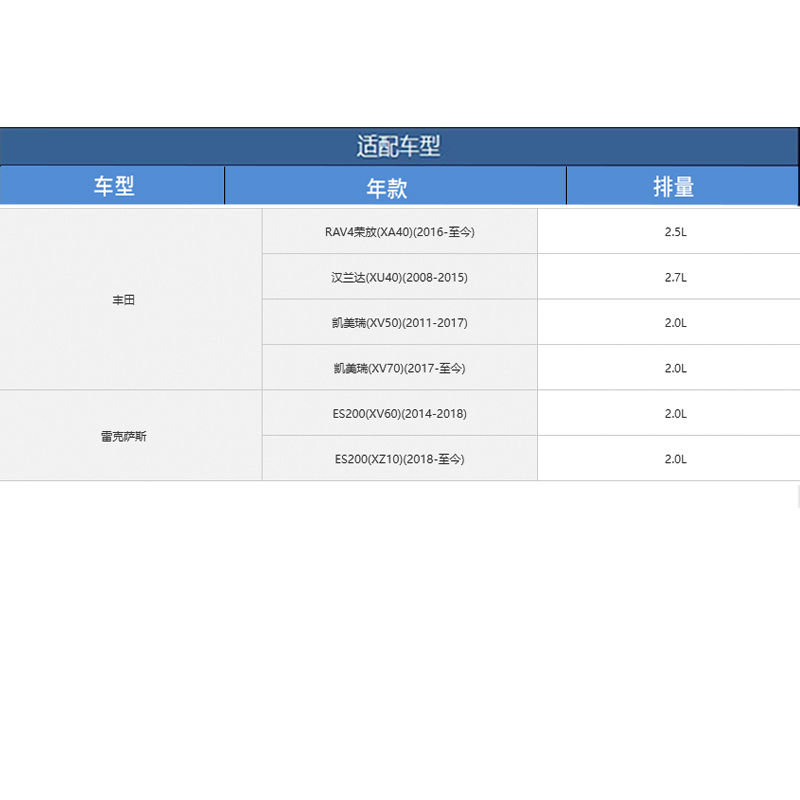The height and width of the screenshot is (800, 800).
Task: Select the 车型 column header
Action: tap(112, 186)
